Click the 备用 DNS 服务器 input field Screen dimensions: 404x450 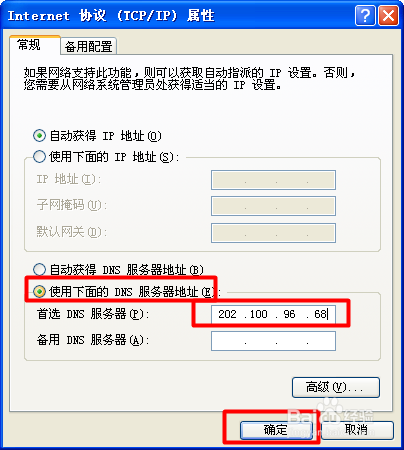(273, 341)
